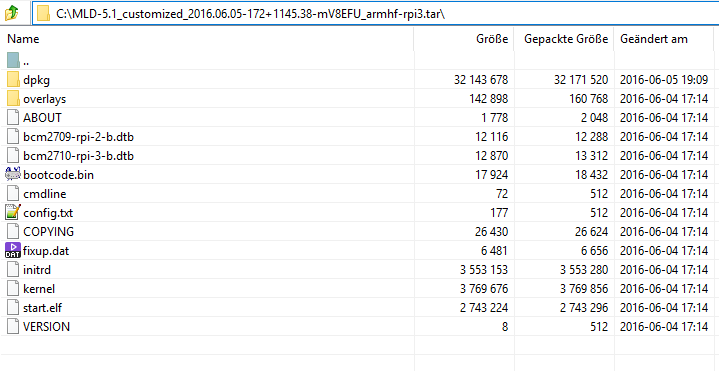Select the bcm2710-rpi-3-b.dtb file
719x371 pixels.
pyautogui.click(x=78, y=155)
